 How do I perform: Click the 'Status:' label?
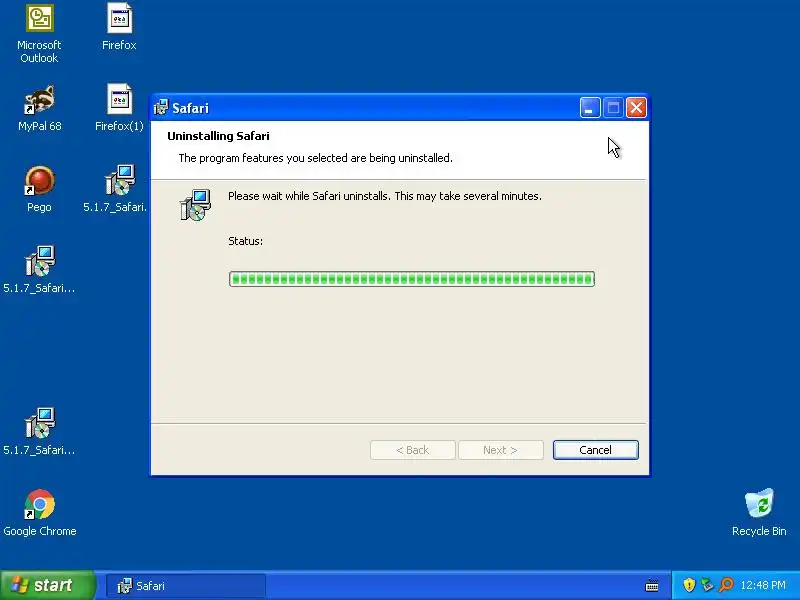pos(245,241)
